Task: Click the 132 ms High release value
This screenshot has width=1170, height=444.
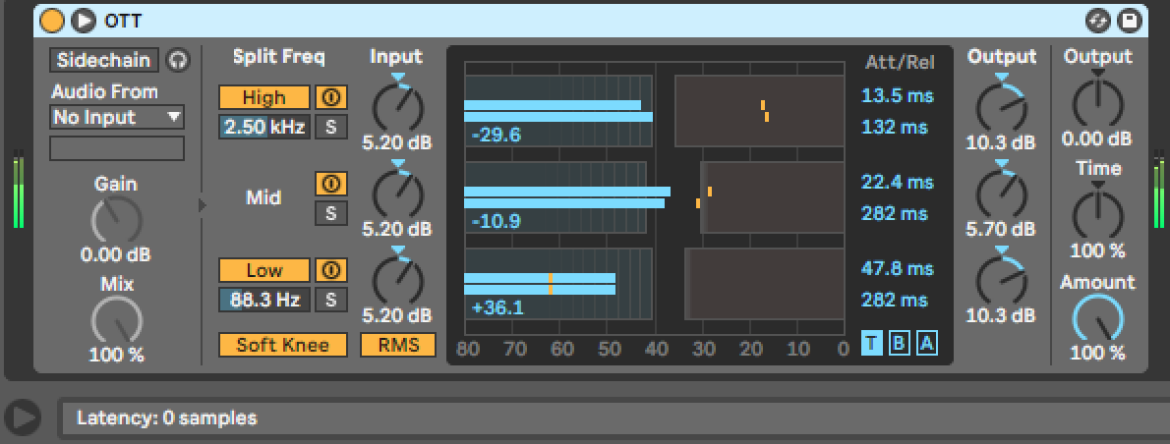Action: (895, 127)
